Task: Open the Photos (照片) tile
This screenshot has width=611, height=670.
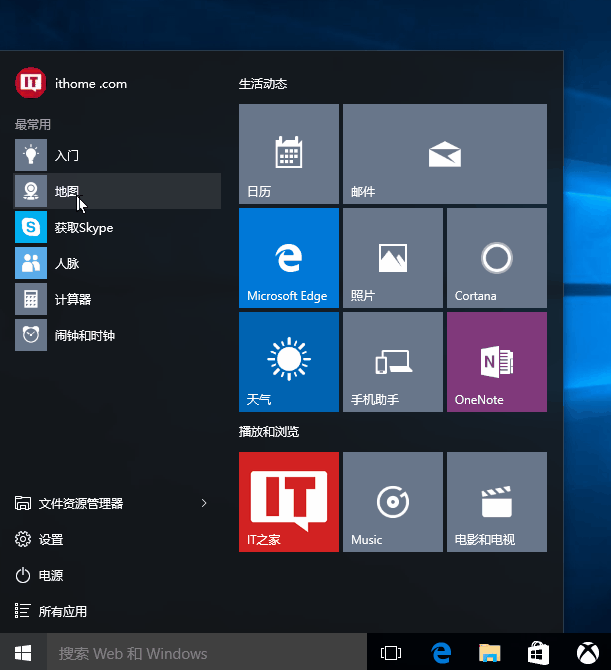Action: [x=392, y=258]
